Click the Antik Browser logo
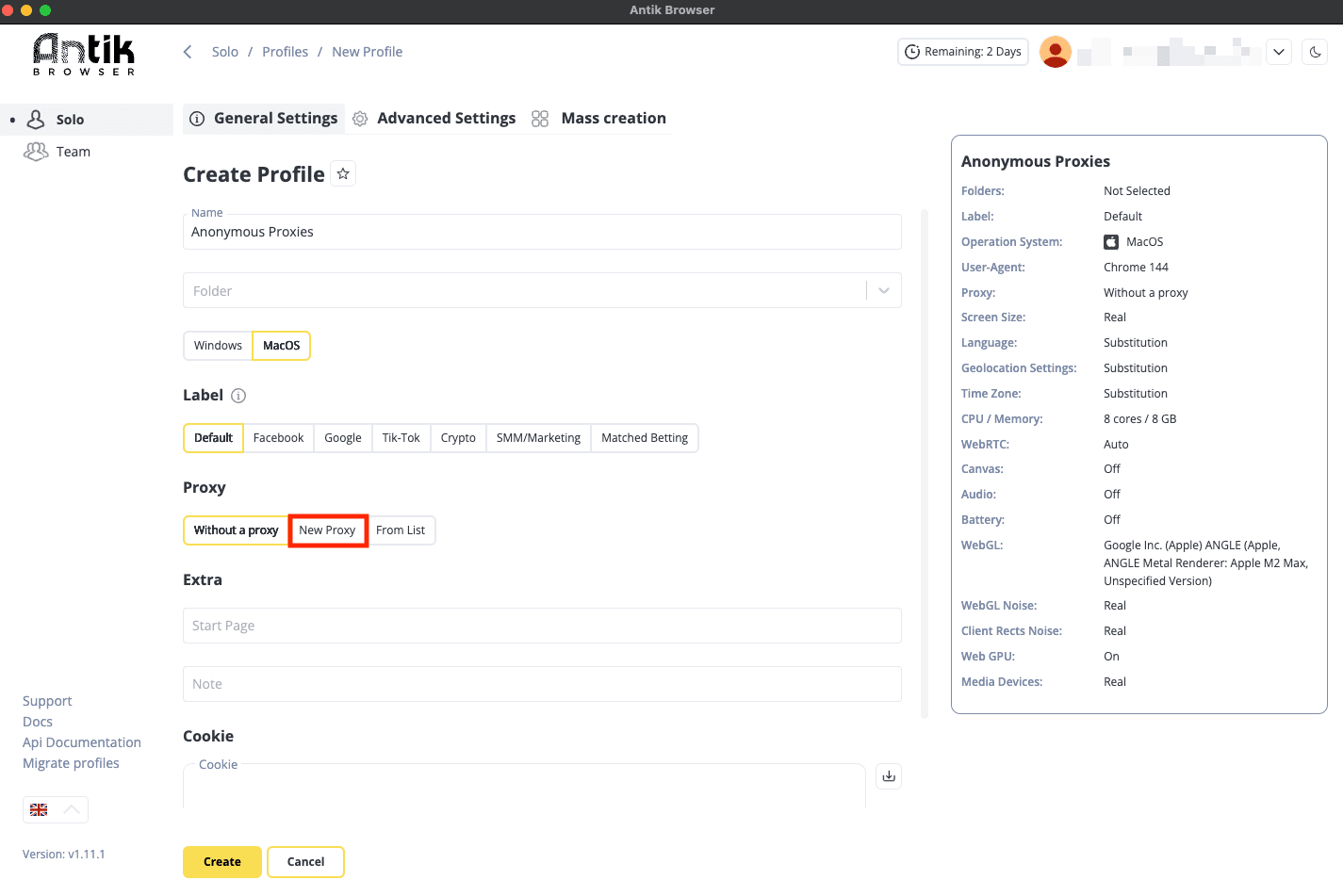 pyautogui.click(x=83, y=52)
